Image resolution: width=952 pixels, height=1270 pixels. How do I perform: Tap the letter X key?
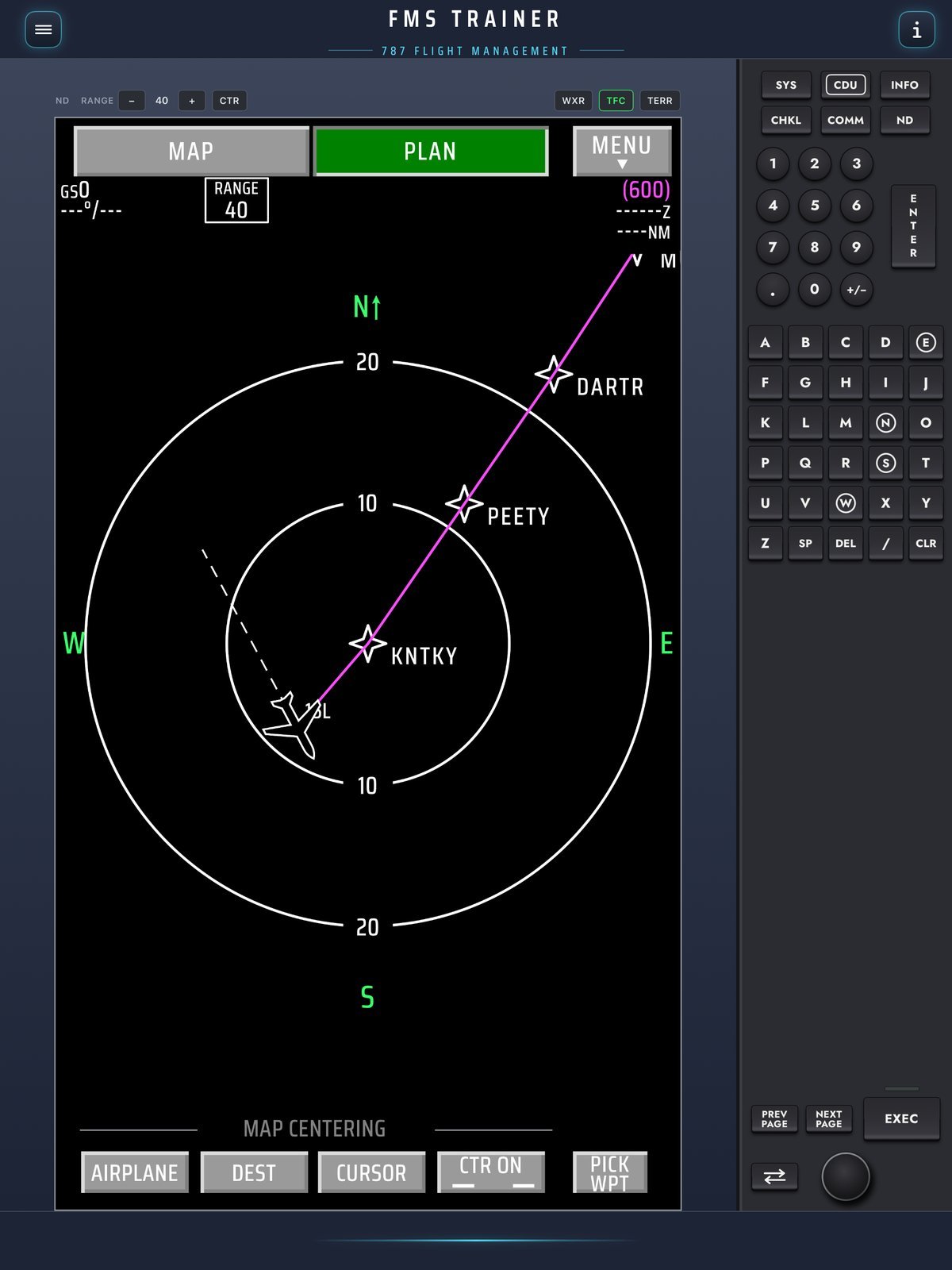[885, 502]
